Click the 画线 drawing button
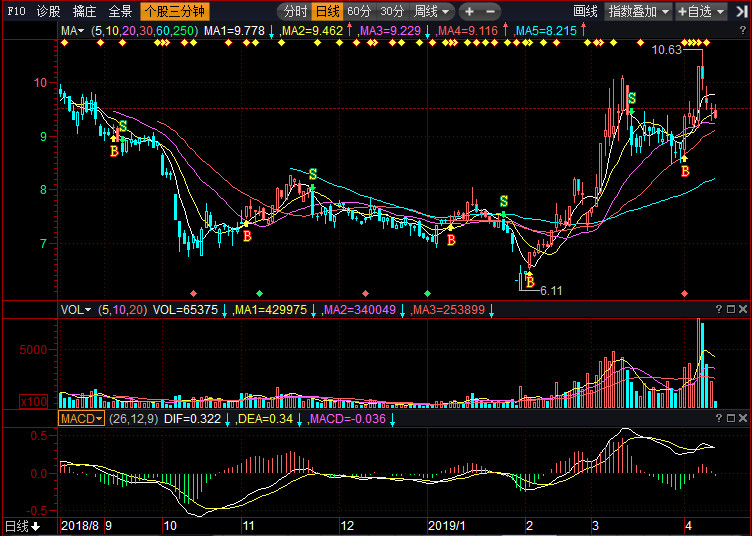 [x=585, y=12]
